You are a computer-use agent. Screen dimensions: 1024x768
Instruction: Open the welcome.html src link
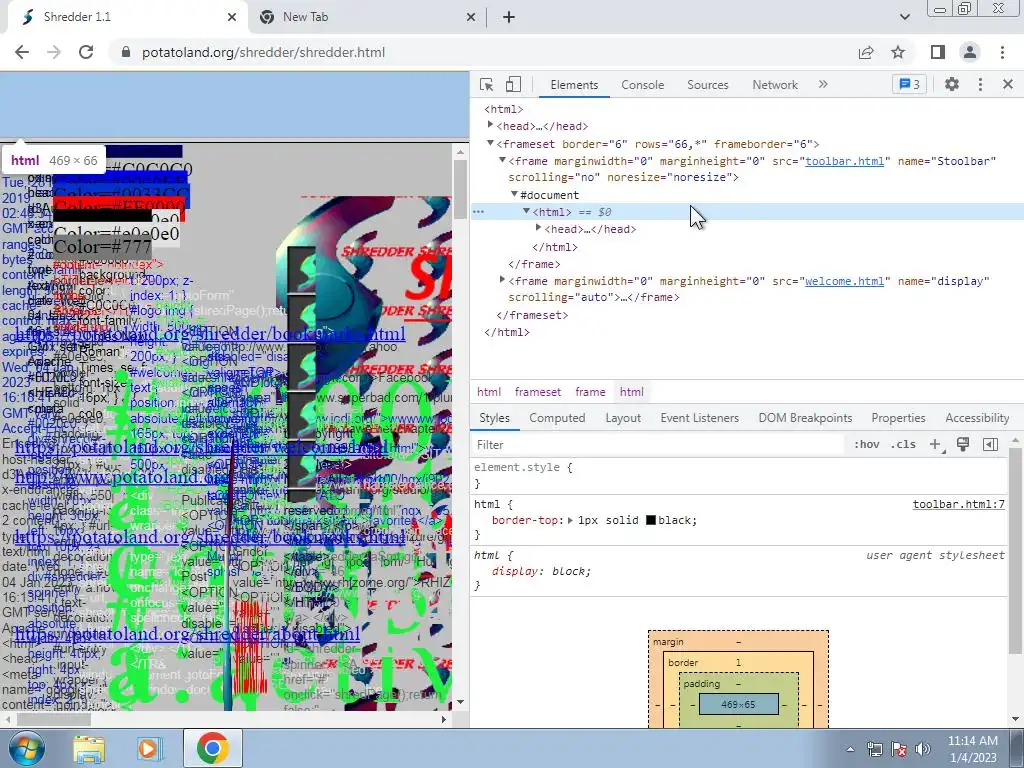[x=844, y=281]
